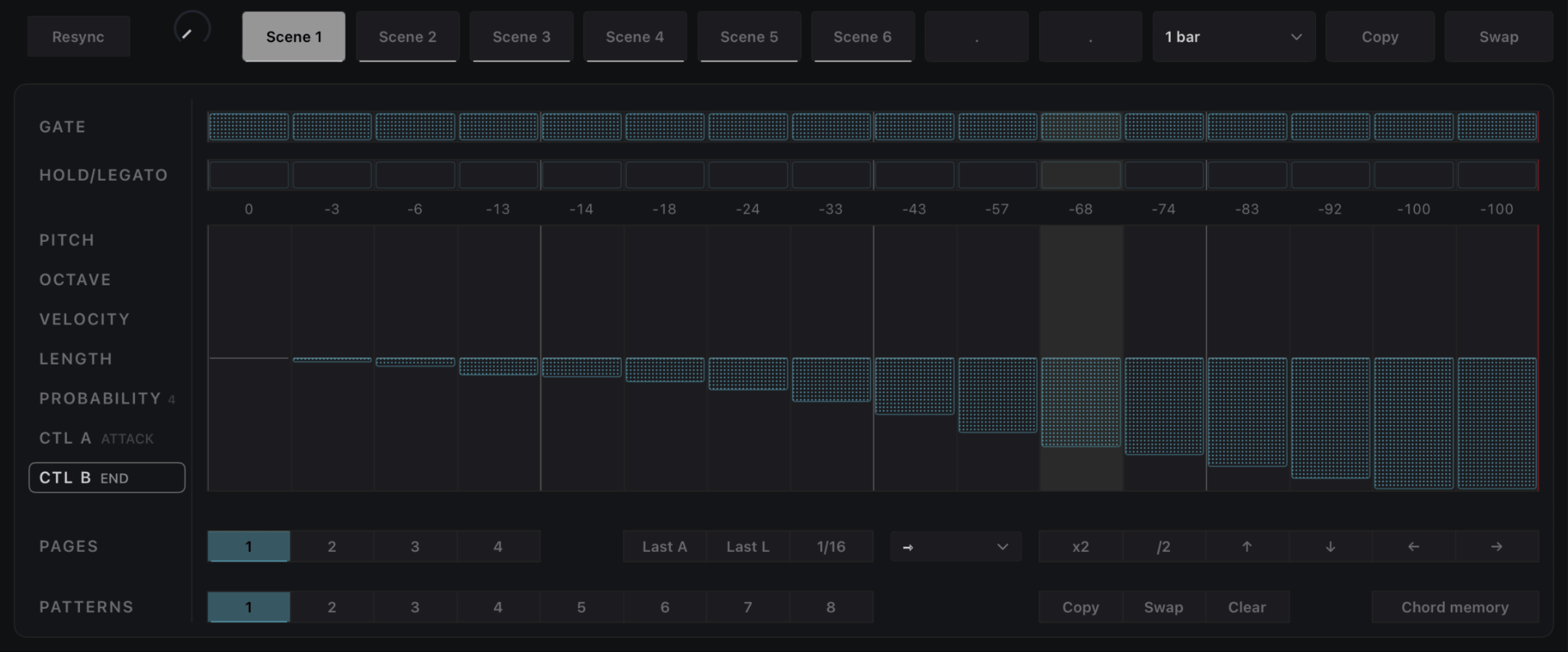
Task: Double sequence length with x2
Action: 1081,546
